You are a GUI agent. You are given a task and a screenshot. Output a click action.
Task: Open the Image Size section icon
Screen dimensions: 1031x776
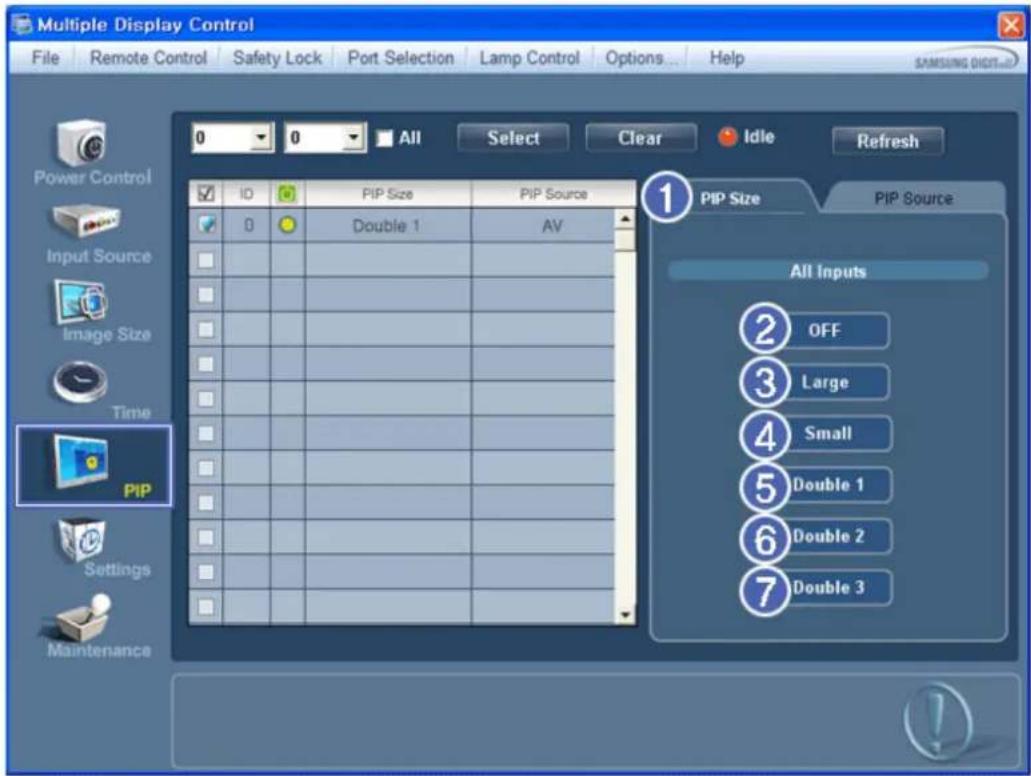click(x=80, y=301)
